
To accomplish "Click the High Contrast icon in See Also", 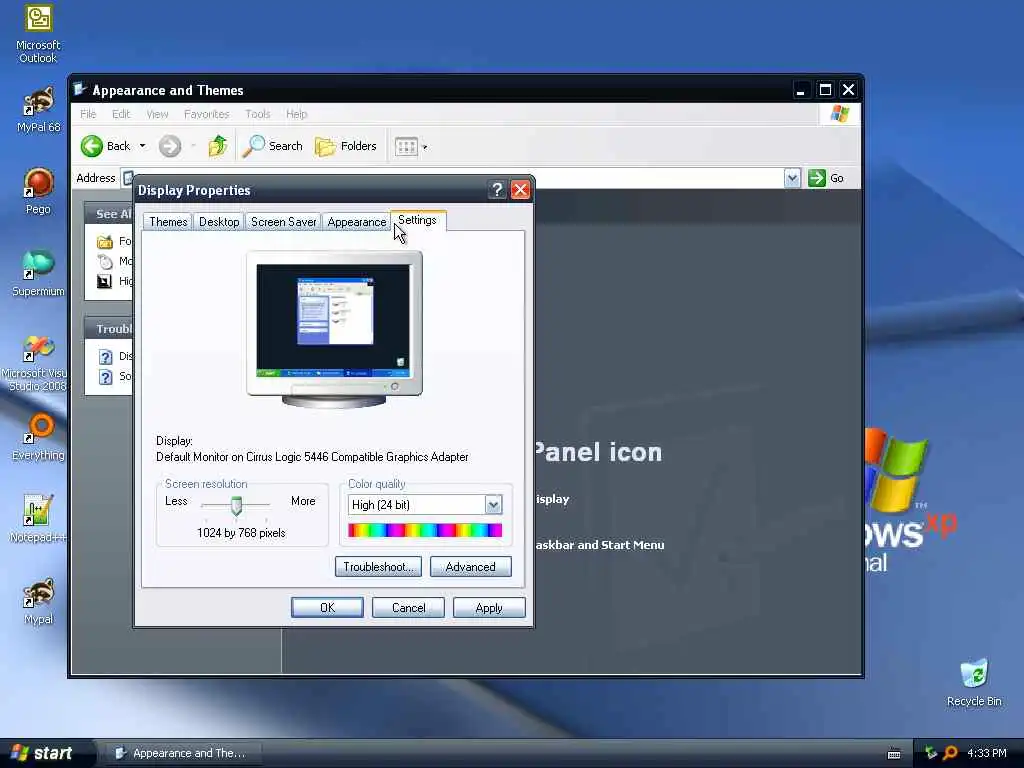I will (104, 281).
